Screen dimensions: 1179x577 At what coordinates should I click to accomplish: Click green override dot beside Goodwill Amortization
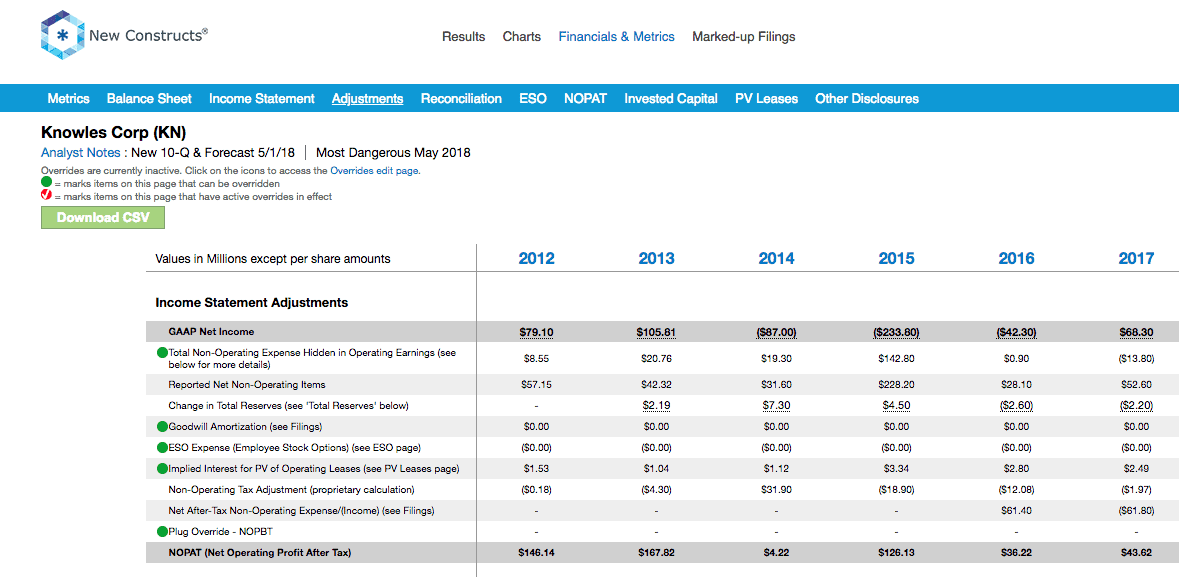(x=162, y=427)
